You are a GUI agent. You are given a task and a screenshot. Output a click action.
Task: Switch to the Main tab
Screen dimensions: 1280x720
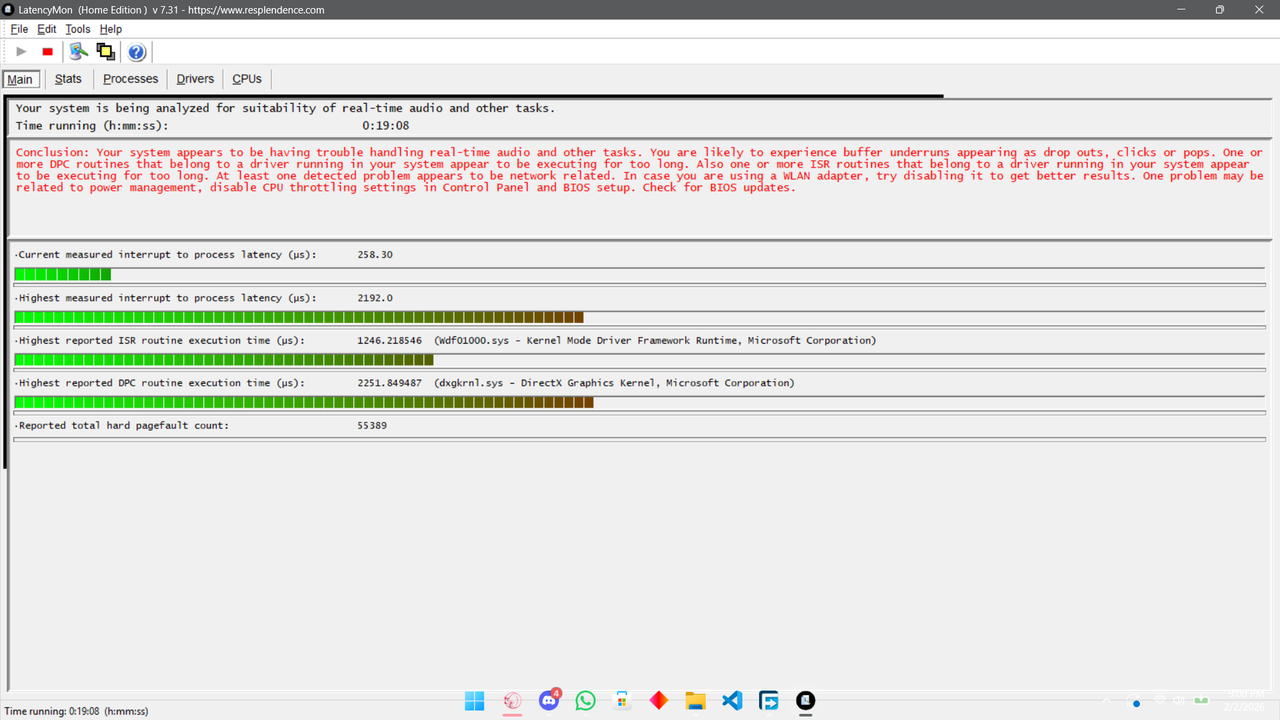pos(20,79)
